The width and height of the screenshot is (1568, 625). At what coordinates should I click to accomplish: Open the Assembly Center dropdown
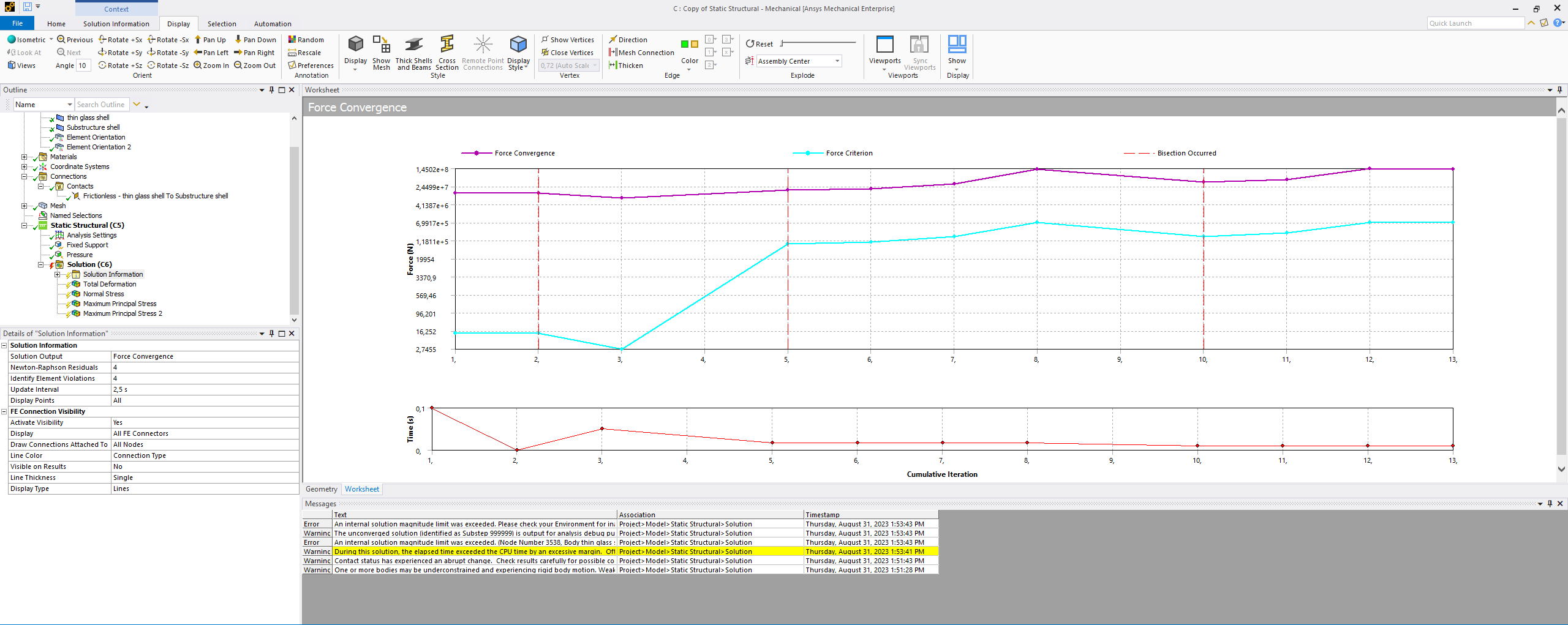837,61
